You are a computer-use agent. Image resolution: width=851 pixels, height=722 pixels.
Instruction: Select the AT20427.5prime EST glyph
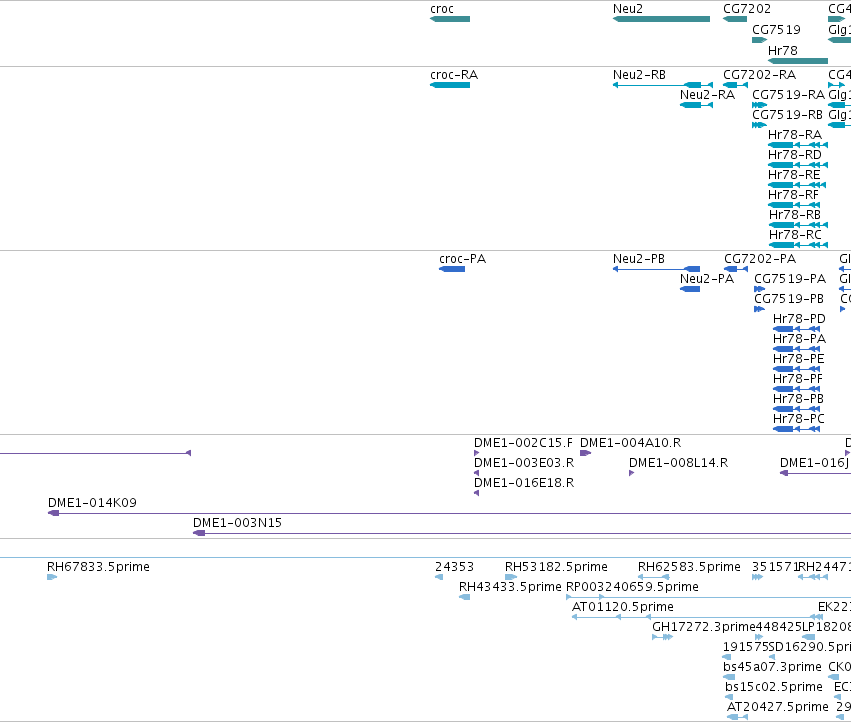pos(738,717)
